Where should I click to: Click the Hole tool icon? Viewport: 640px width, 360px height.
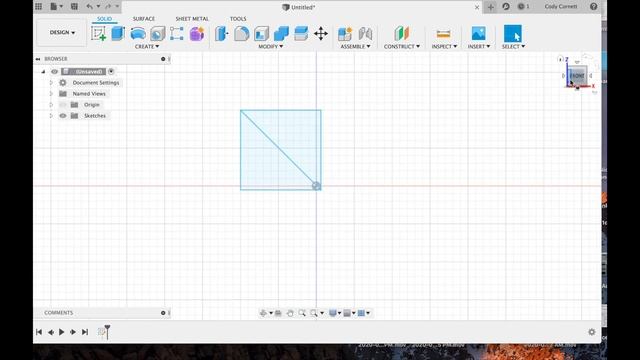click(x=158, y=34)
